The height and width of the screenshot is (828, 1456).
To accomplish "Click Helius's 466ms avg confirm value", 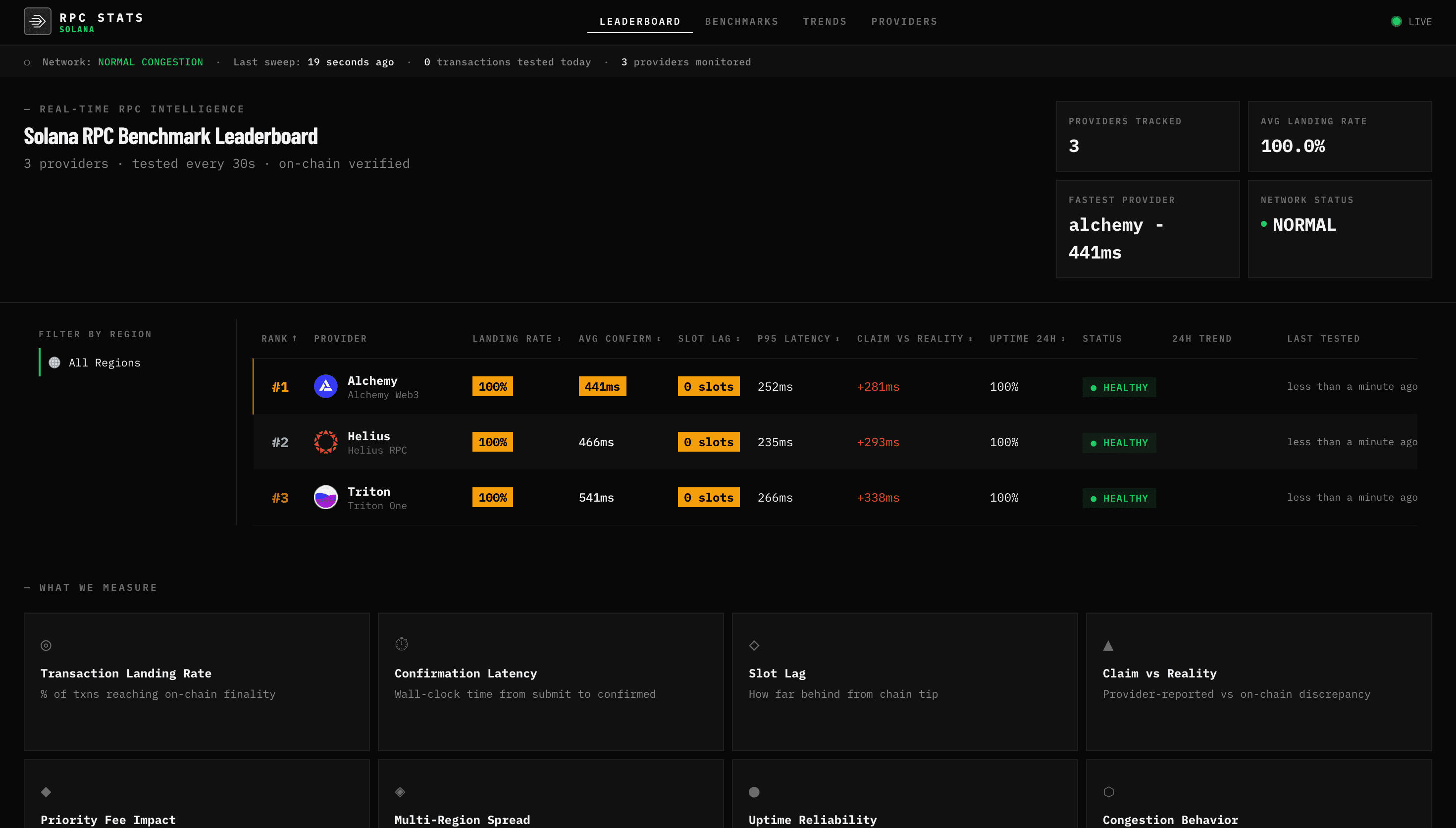I will coord(596,442).
